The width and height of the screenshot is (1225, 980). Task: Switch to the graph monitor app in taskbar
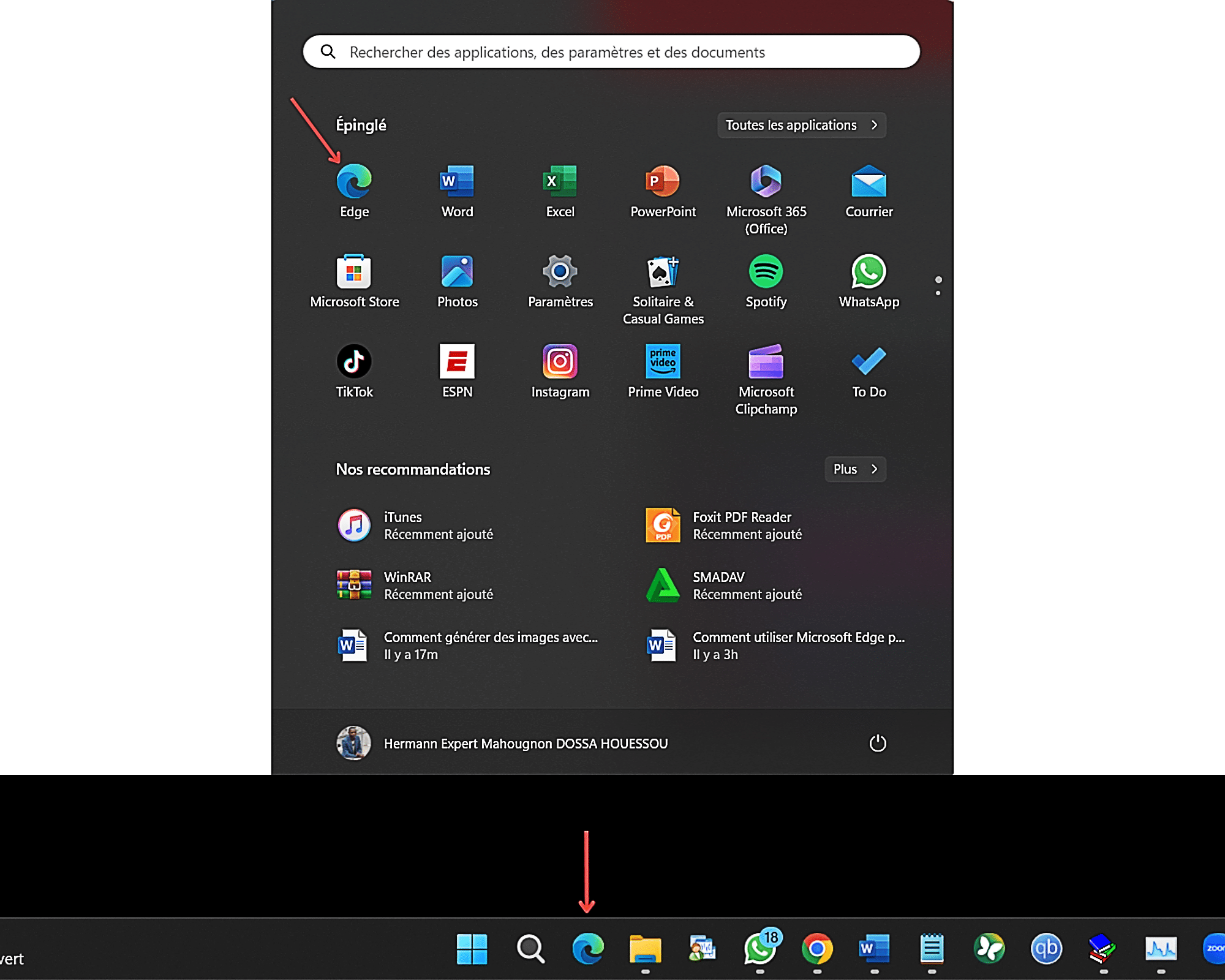tap(1161, 949)
